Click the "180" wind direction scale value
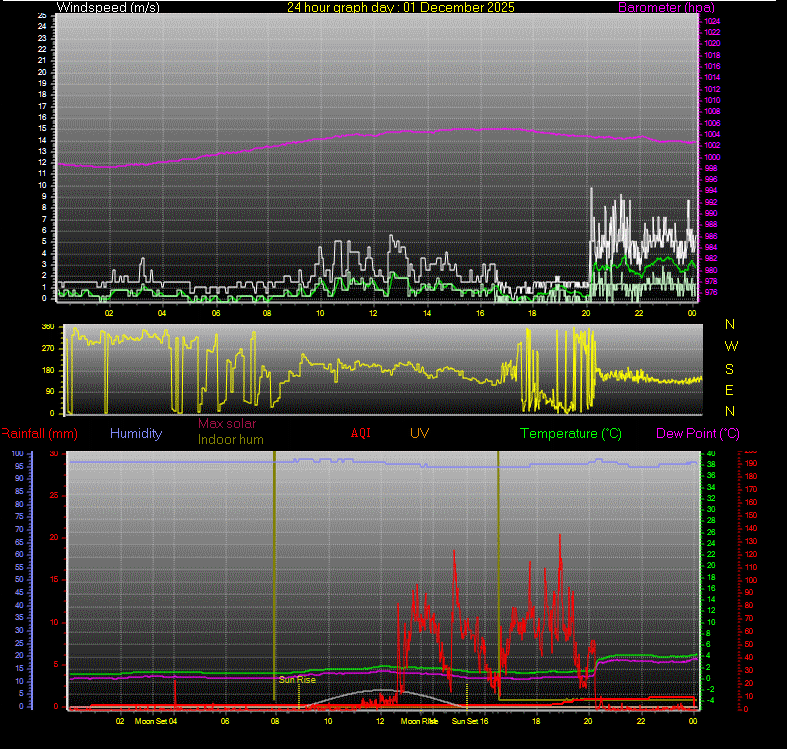The width and height of the screenshot is (787, 749). tap(48, 370)
